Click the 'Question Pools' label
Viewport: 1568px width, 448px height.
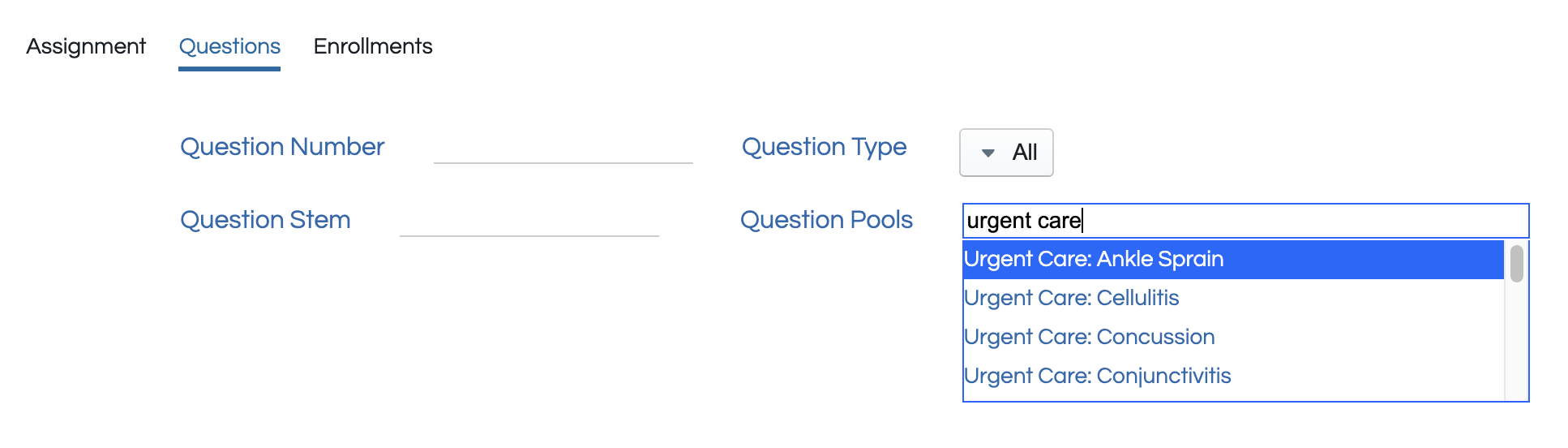tap(826, 220)
